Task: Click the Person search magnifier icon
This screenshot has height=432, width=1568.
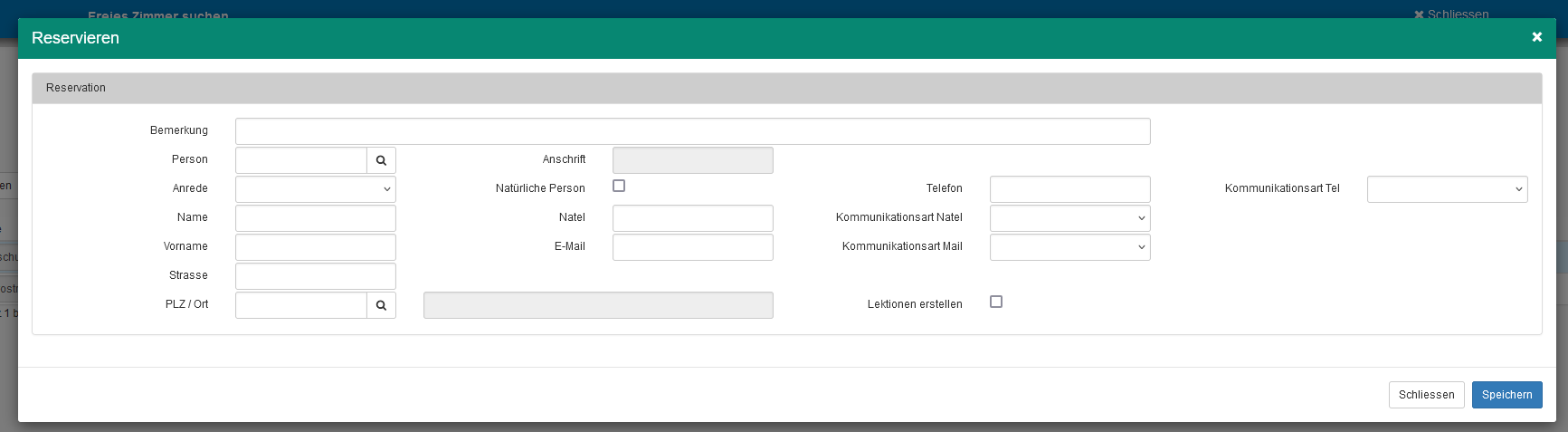Action: [381, 160]
